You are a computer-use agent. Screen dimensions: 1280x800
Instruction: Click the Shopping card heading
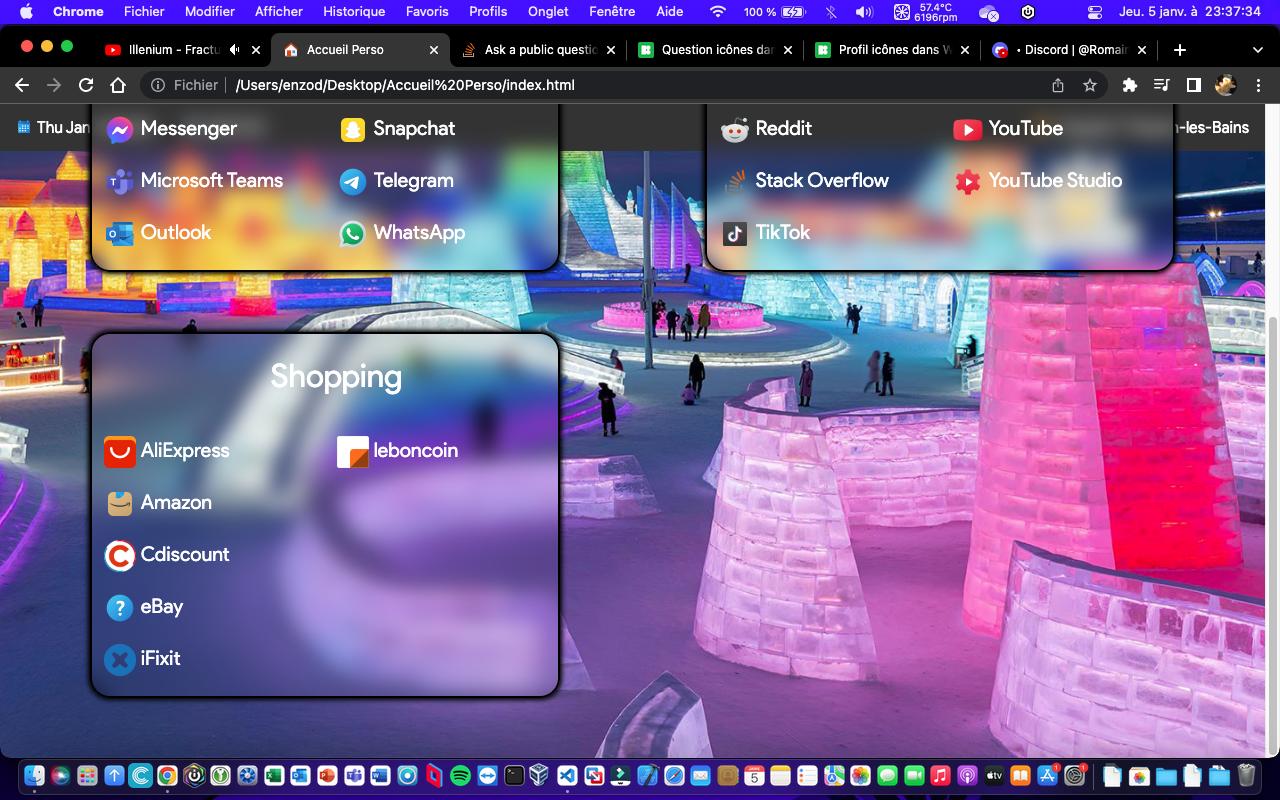coord(336,377)
